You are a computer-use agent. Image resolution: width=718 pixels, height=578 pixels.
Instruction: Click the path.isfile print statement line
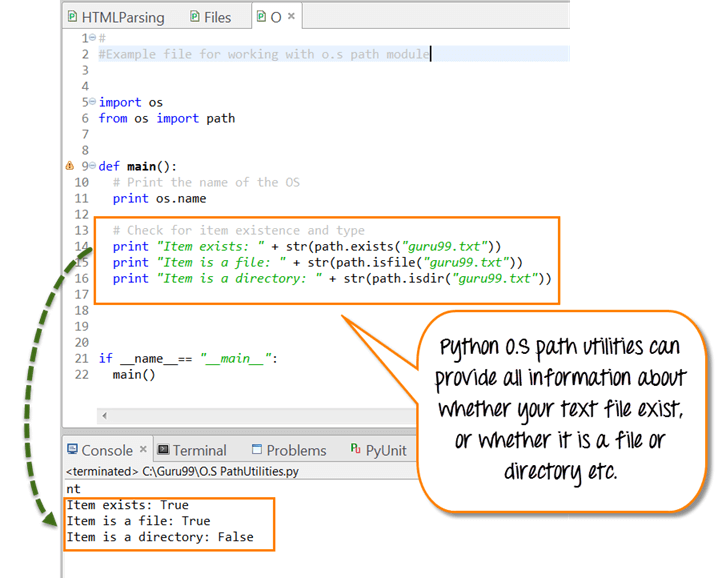[x=318, y=262]
